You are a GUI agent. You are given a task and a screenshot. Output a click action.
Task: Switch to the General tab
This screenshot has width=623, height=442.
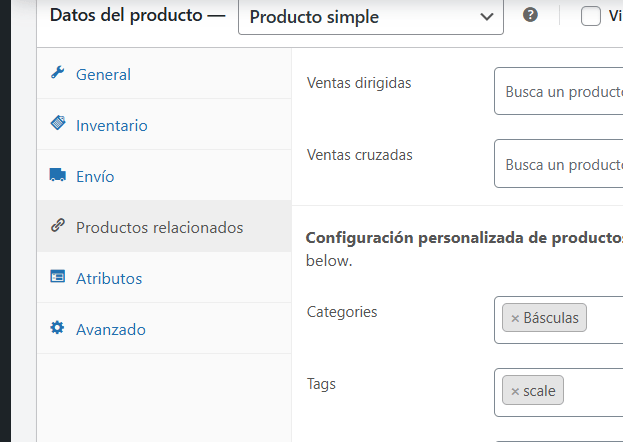pos(103,74)
